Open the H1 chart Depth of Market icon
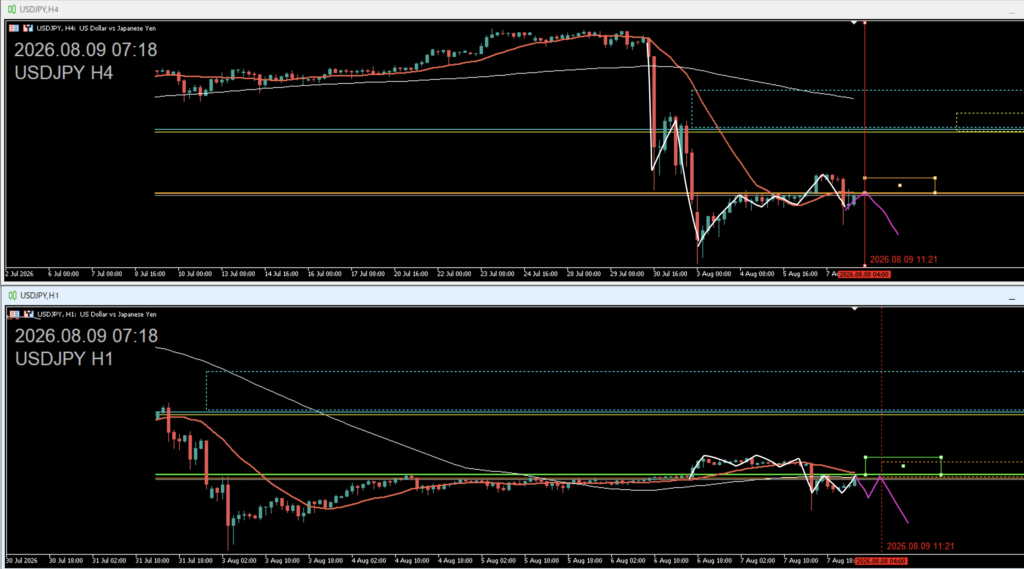The width and height of the screenshot is (1024, 569). (29, 314)
